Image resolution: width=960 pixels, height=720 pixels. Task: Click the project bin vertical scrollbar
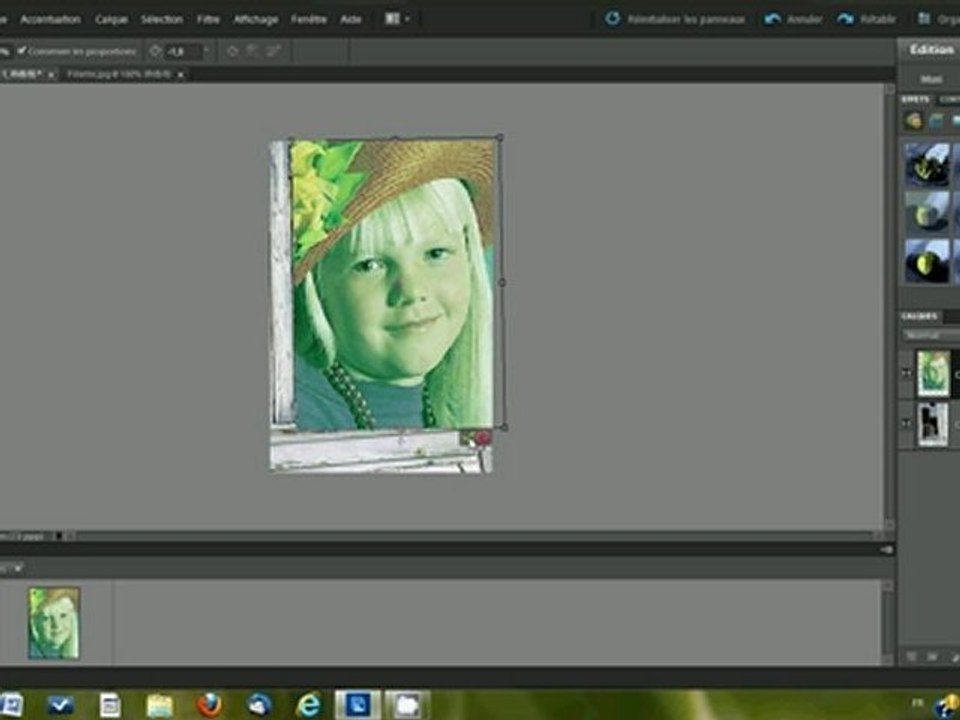click(x=888, y=622)
